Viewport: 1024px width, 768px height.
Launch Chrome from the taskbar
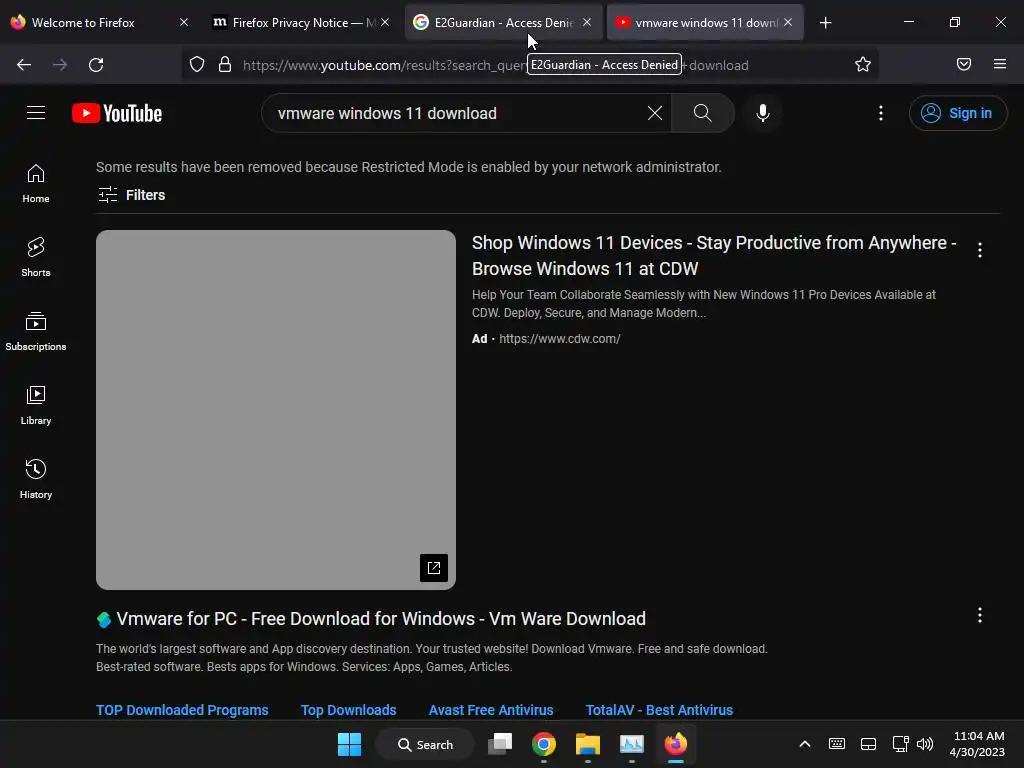[x=544, y=744]
